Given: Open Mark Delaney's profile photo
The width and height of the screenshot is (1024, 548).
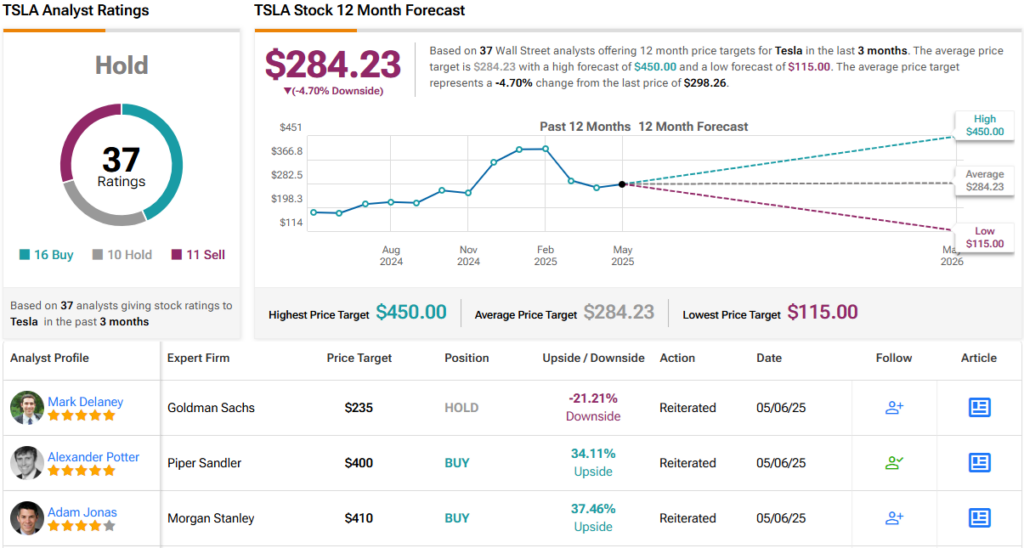Looking at the screenshot, I should [x=27, y=408].
